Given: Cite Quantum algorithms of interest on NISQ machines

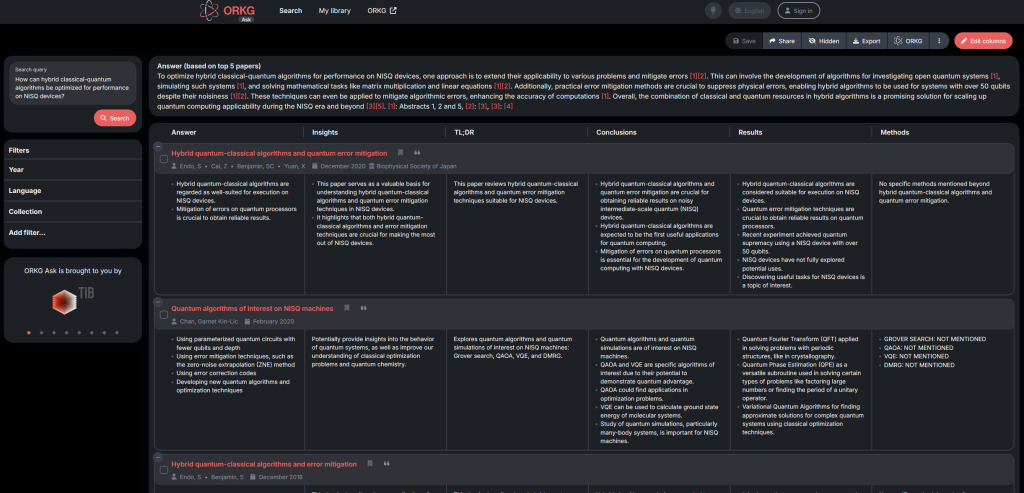Looking at the screenshot, I should pyautogui.click(x=364, y=308).
